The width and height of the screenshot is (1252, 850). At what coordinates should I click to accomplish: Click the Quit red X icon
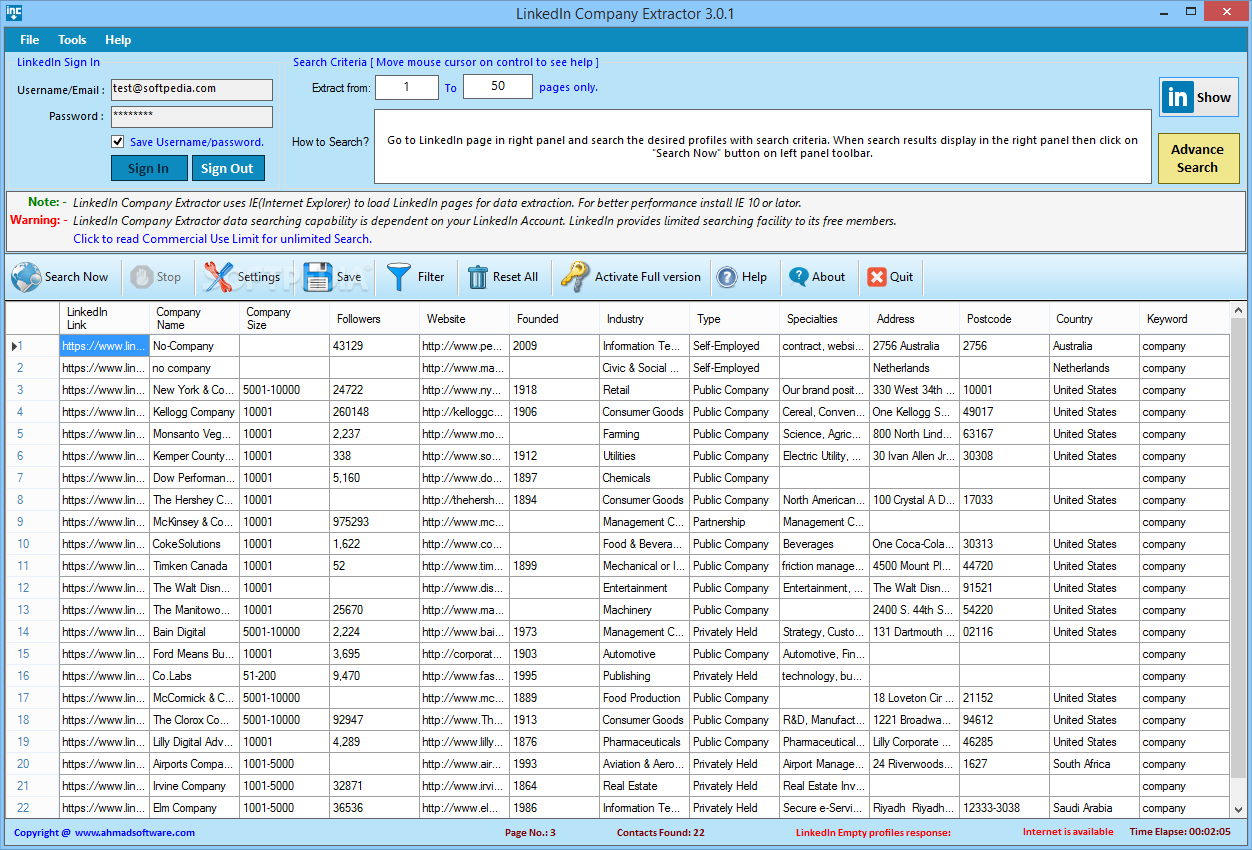(x=877, y=277)
